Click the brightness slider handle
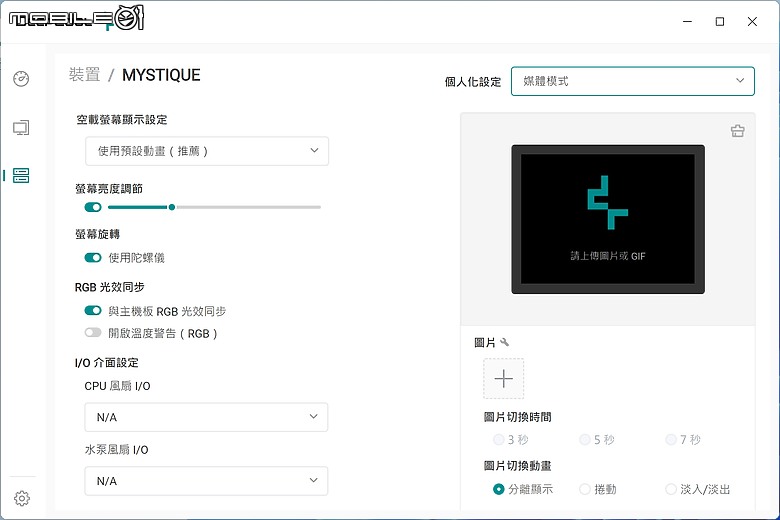Screen dimensions: 780x520 (172, 207)
